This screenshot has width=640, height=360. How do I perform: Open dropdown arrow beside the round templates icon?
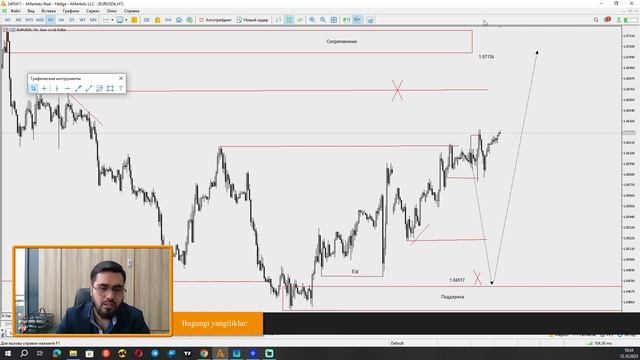tap(126, 20)
